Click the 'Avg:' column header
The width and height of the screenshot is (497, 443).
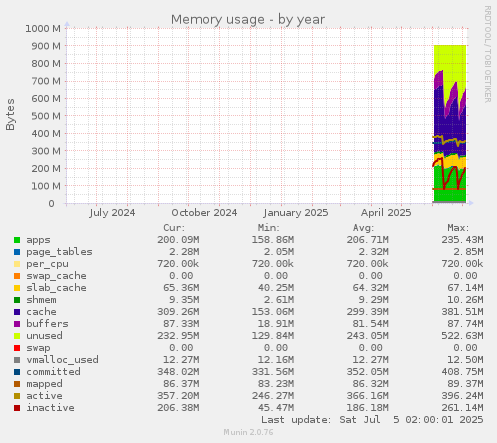pos(363,228)
